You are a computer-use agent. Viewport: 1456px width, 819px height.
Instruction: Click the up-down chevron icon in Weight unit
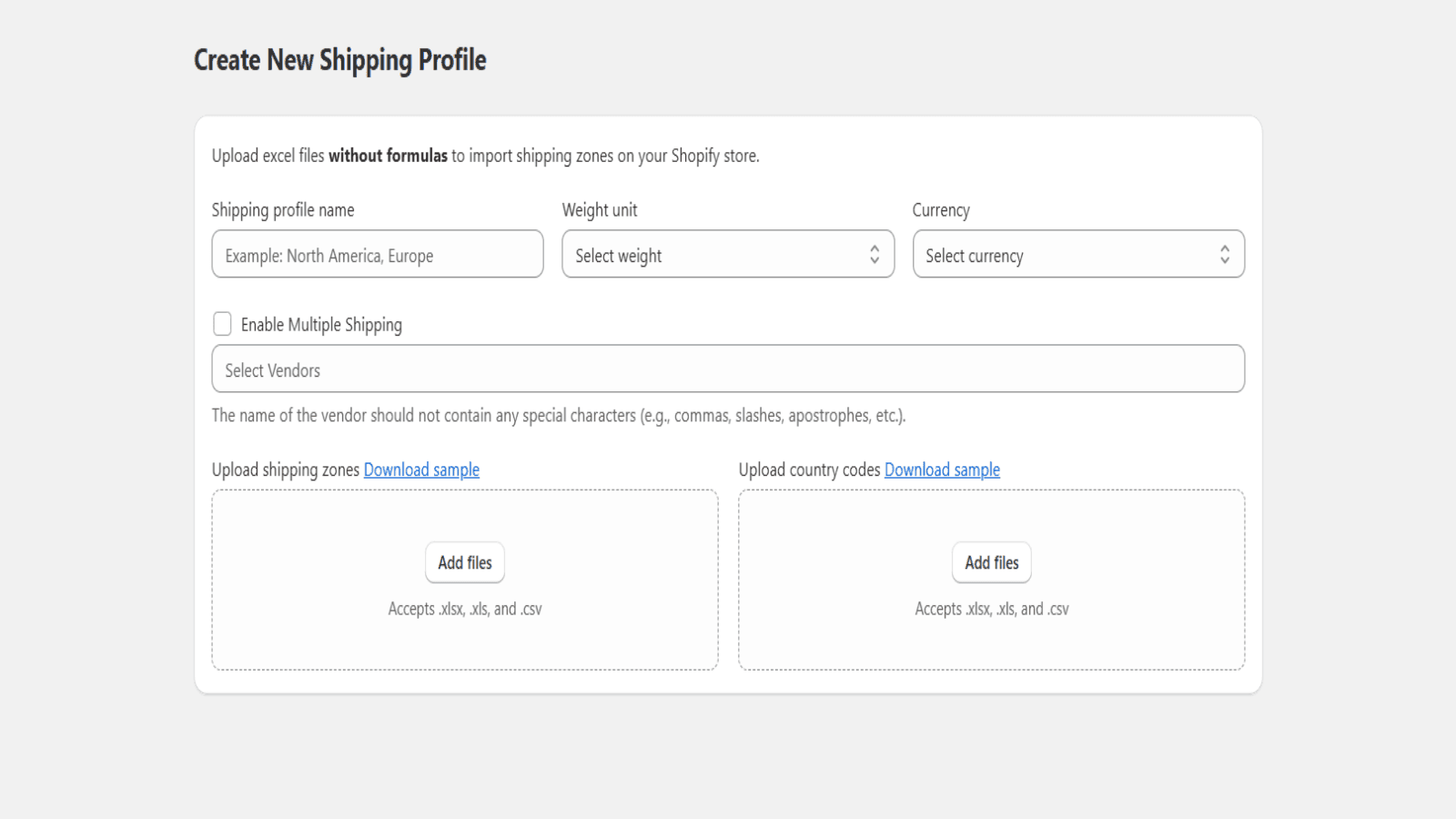(x=874, y=255)
